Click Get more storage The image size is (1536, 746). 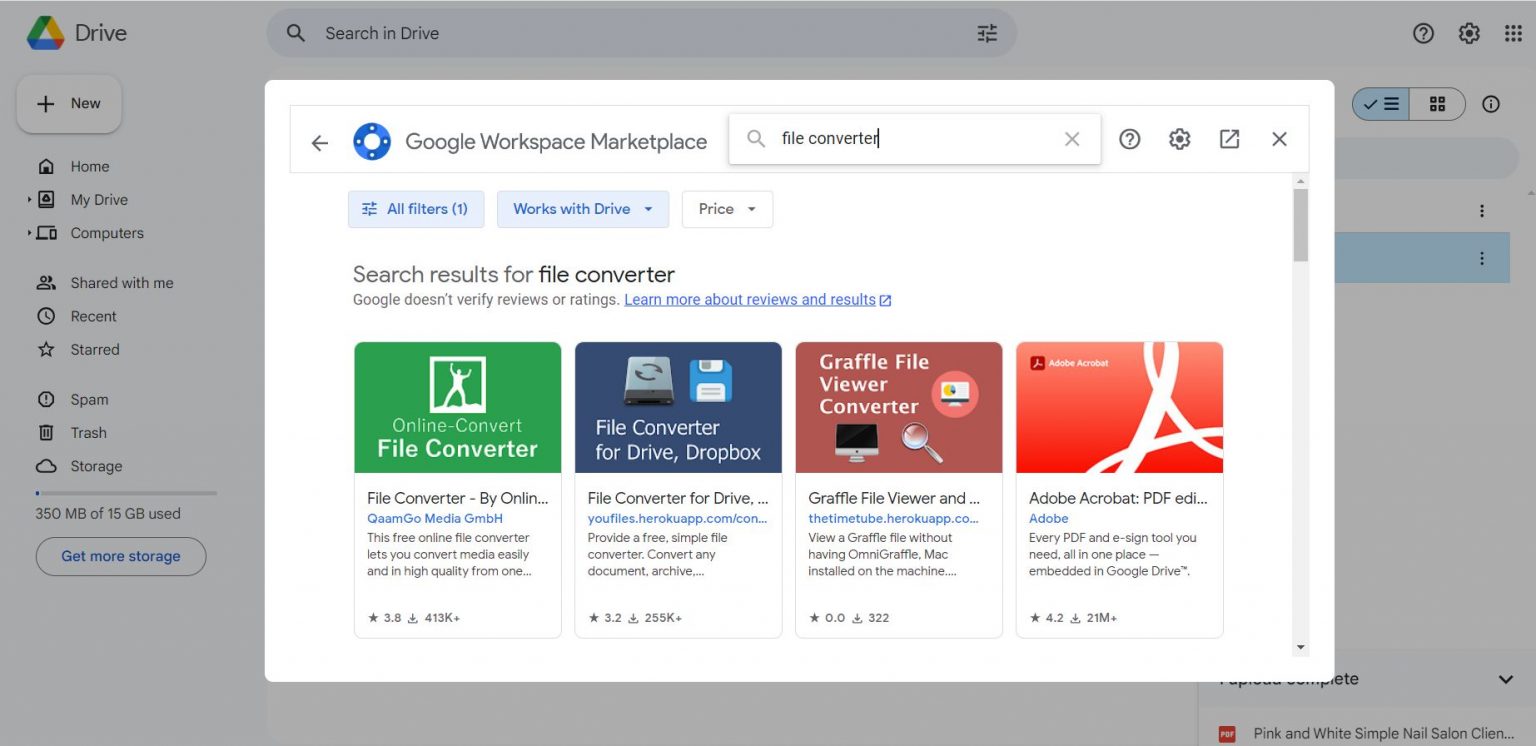tap(121, 556)
